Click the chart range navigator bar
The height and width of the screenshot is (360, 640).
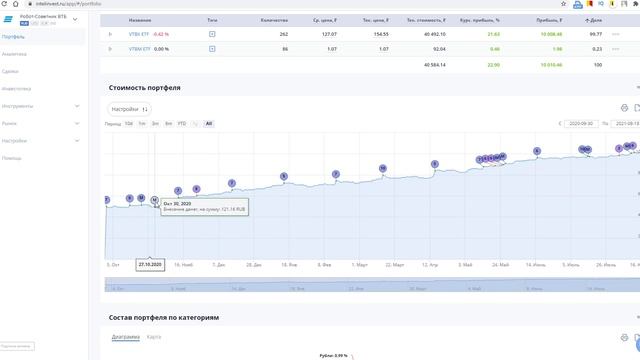pos(372,284)
